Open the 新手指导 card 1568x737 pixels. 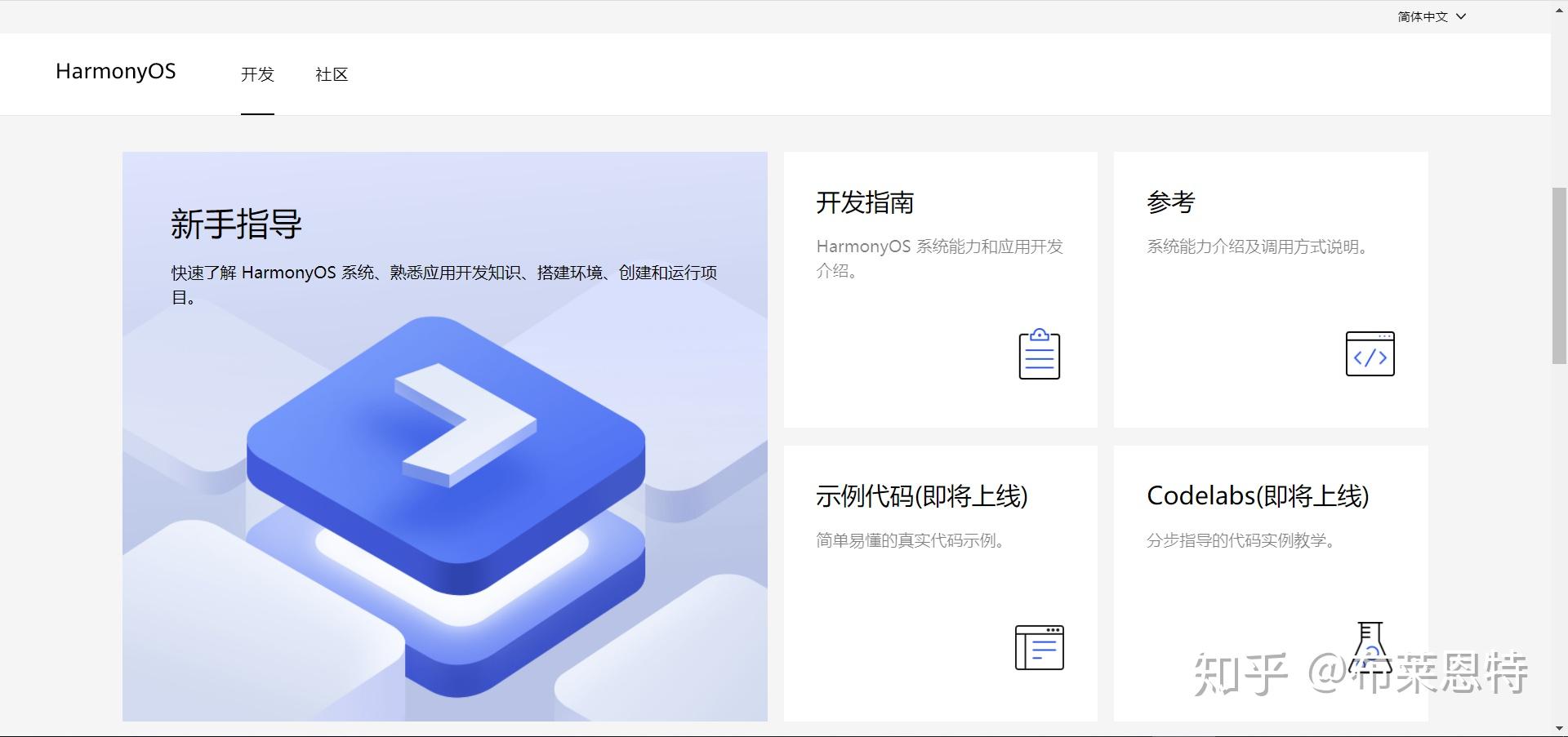click(x=445, y=437)
